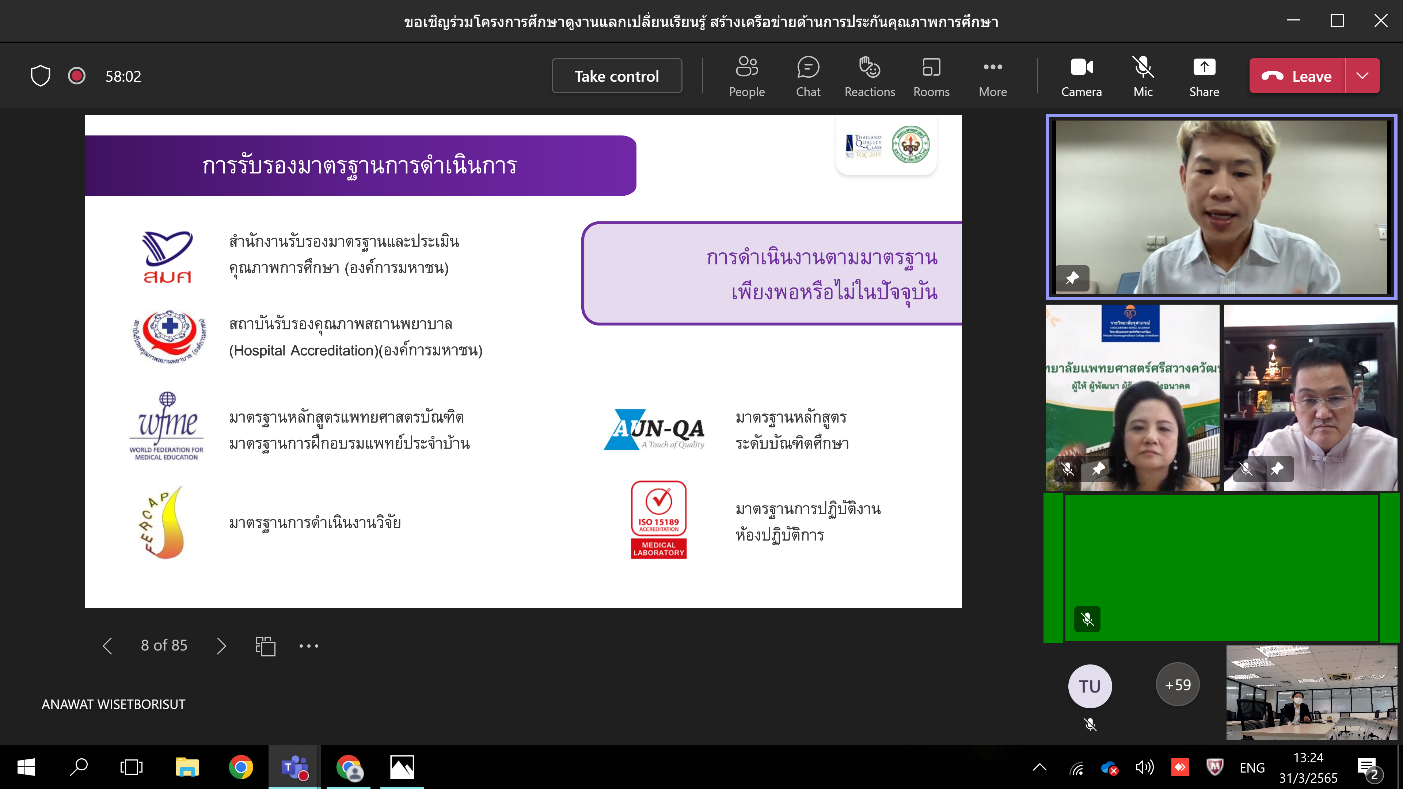Open the Reactions menu
Screen dimensions: 1403x789
point(869,77)
